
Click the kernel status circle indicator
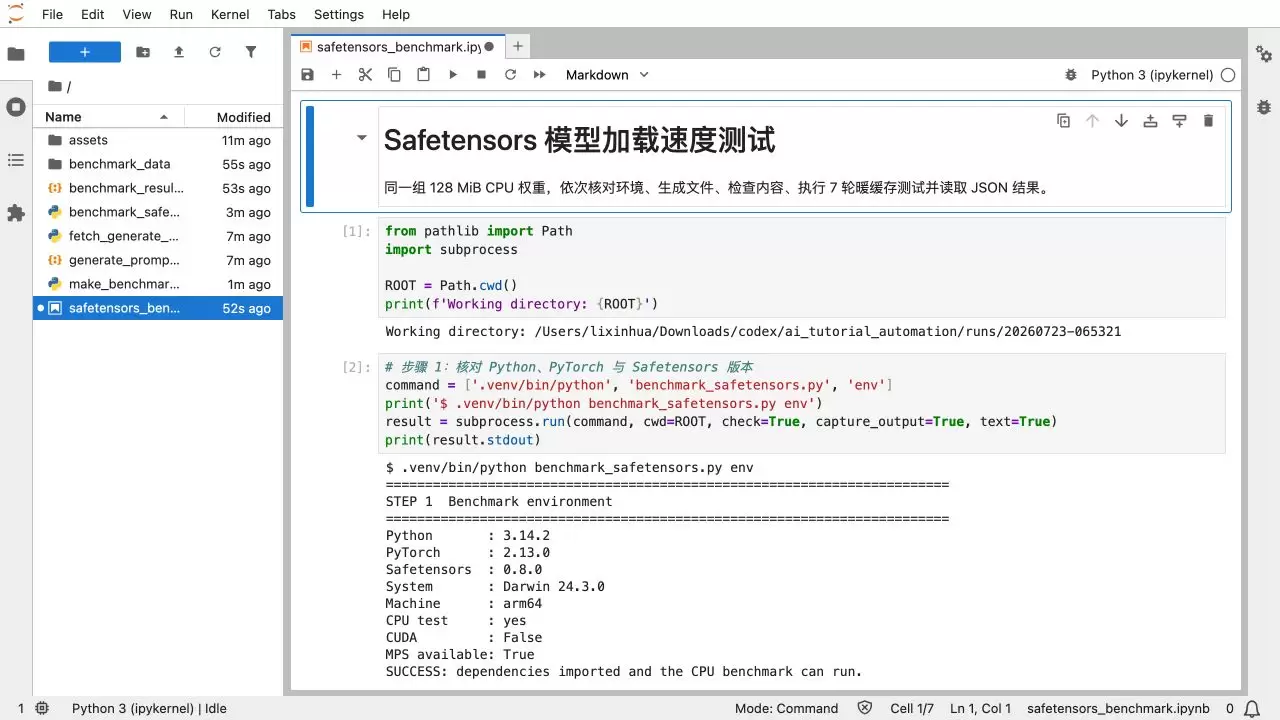tap(1228, 75)
